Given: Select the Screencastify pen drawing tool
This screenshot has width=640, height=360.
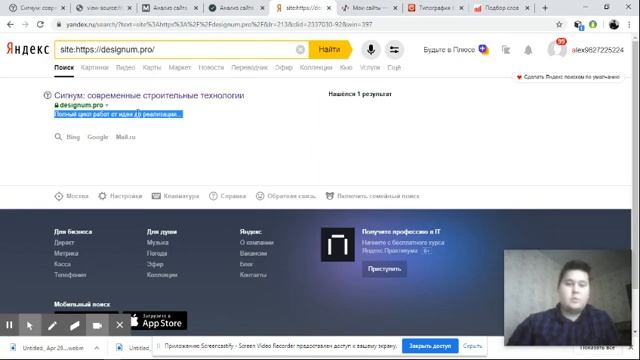Looking at the screenshot, I should coord(52,325).
